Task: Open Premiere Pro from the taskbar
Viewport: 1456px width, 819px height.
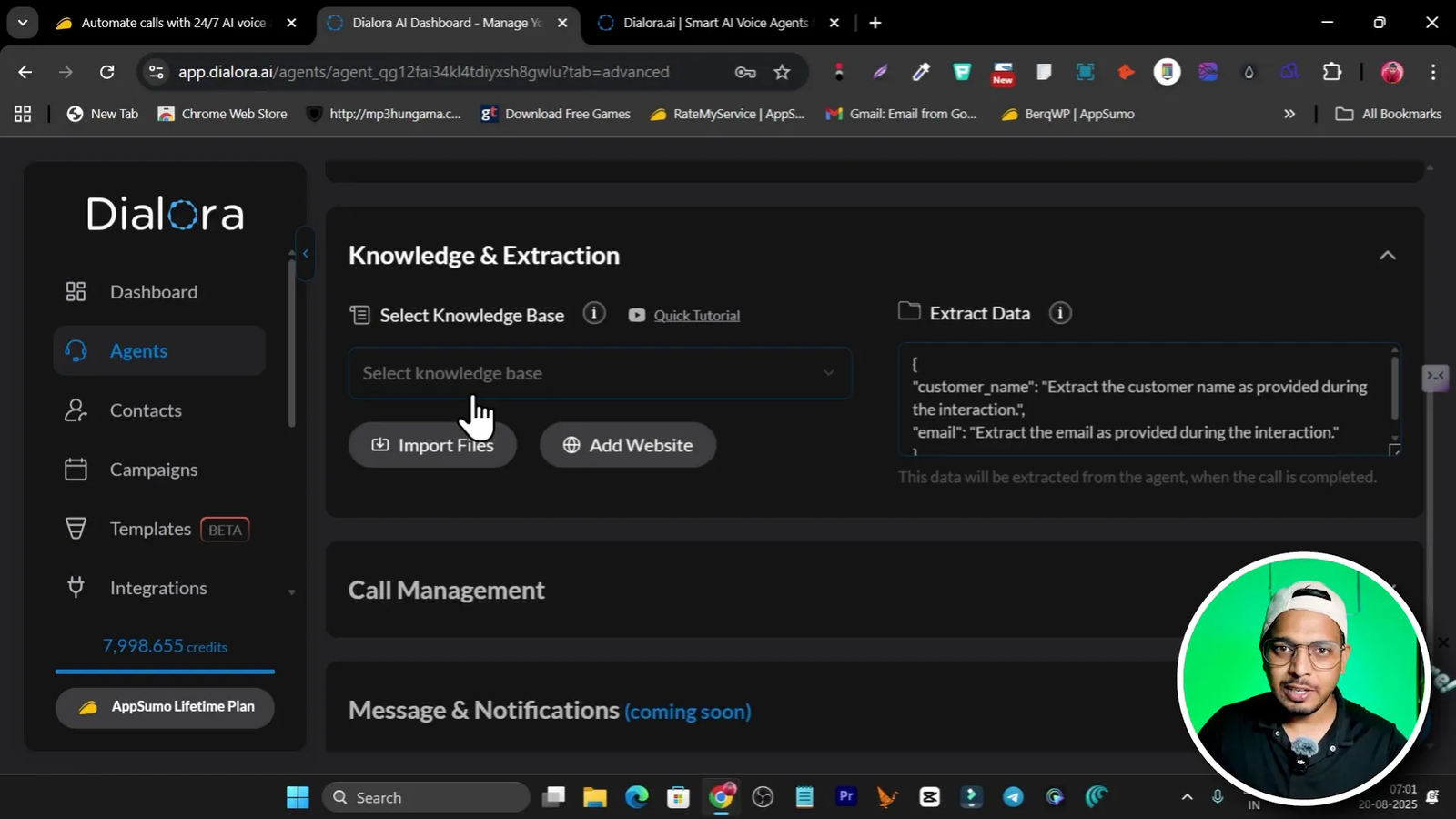Action: 846,797
